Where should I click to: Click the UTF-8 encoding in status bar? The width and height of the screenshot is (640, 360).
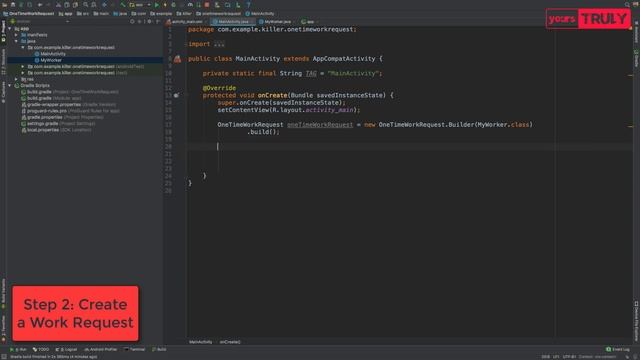pos(569,357)
